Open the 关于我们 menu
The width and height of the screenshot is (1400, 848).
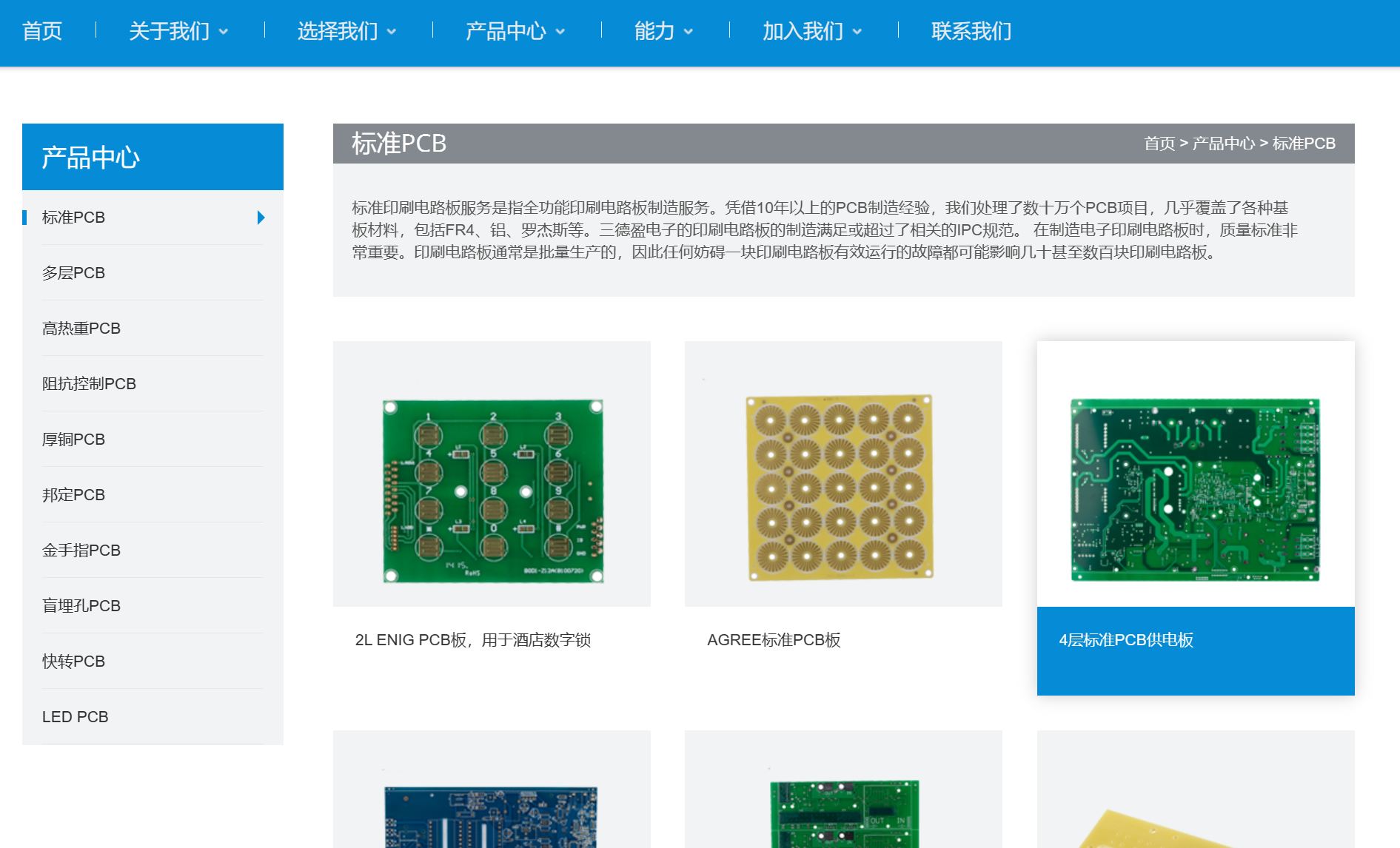click(x=169, y=31)
